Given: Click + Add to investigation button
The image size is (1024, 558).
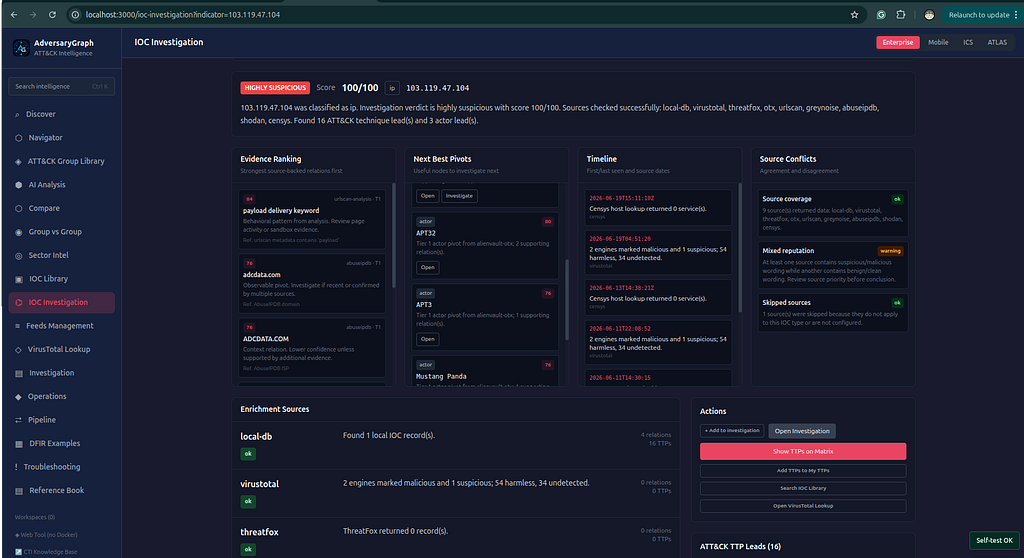Looking at the screenshot, I should click(x=732, y=431).
